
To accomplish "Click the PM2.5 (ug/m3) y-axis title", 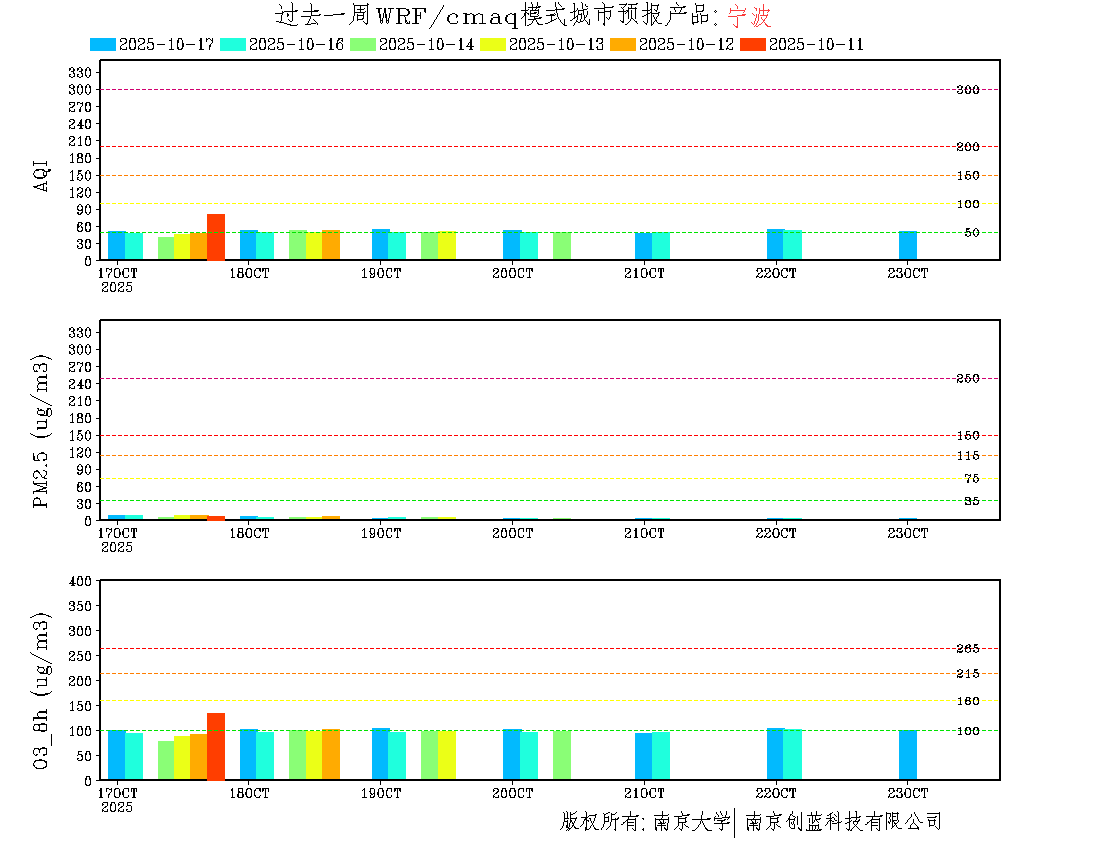I will 42,431.
